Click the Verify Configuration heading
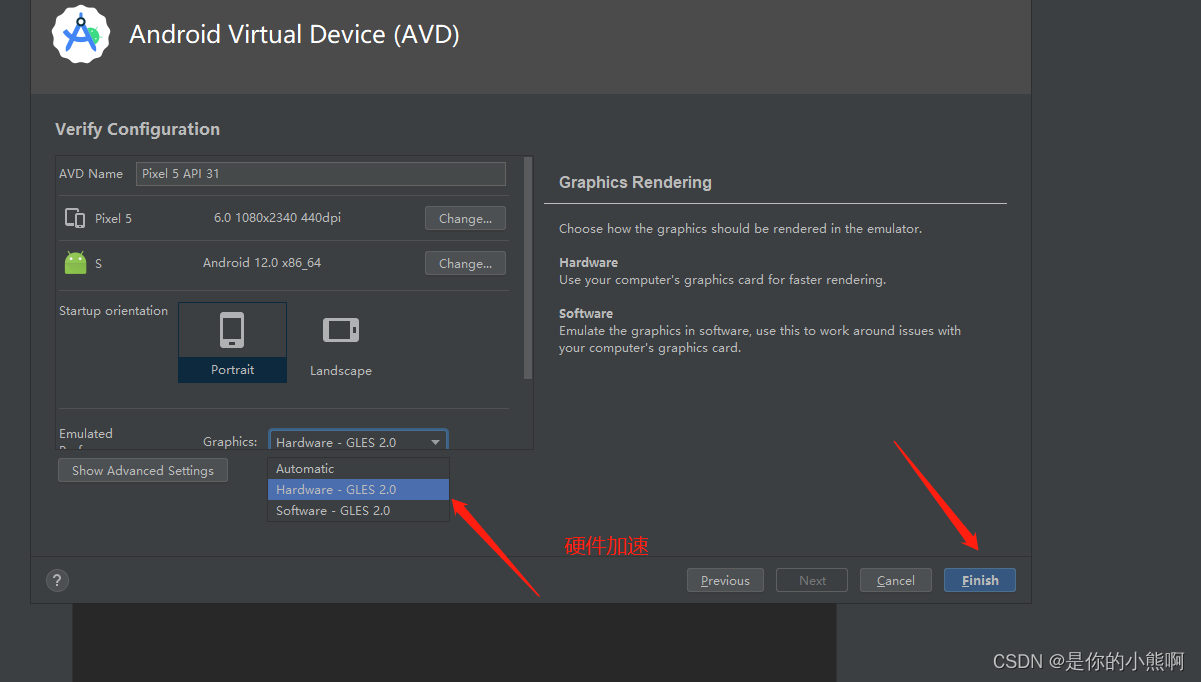 [x=137, y=129]
